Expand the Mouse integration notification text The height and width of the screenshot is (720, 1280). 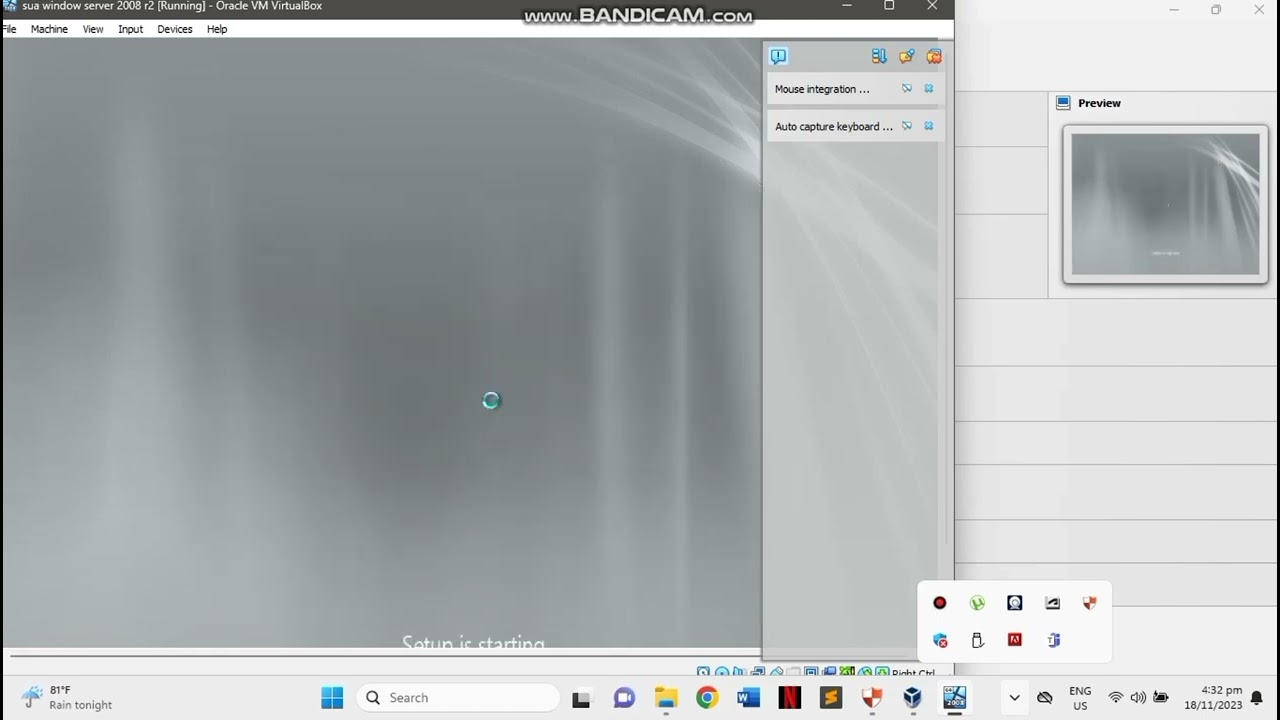(822, 89)
